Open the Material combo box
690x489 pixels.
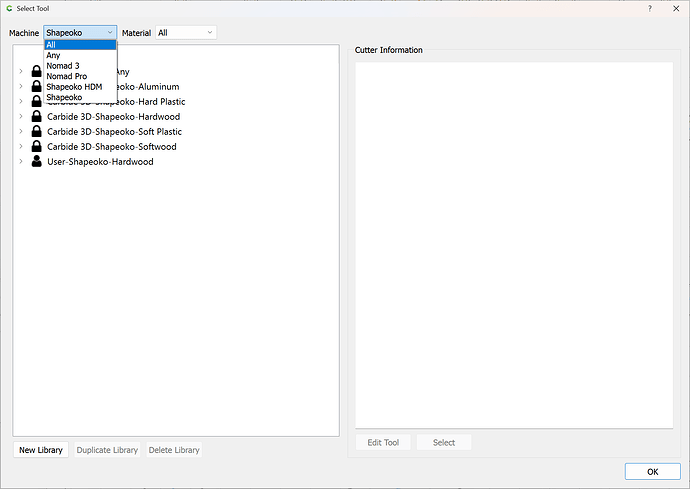pyautogui.click(x=186, y=33)
